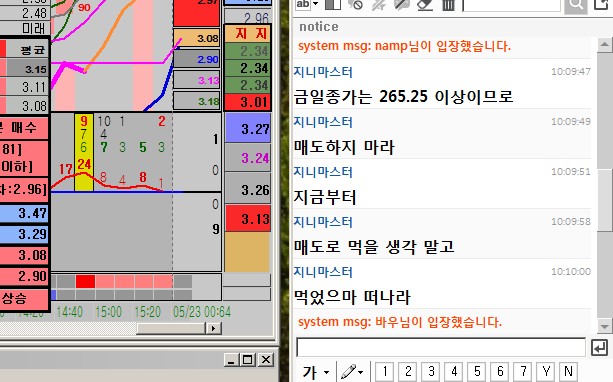Click the blocked chat bubble icon

click(355, 4)
